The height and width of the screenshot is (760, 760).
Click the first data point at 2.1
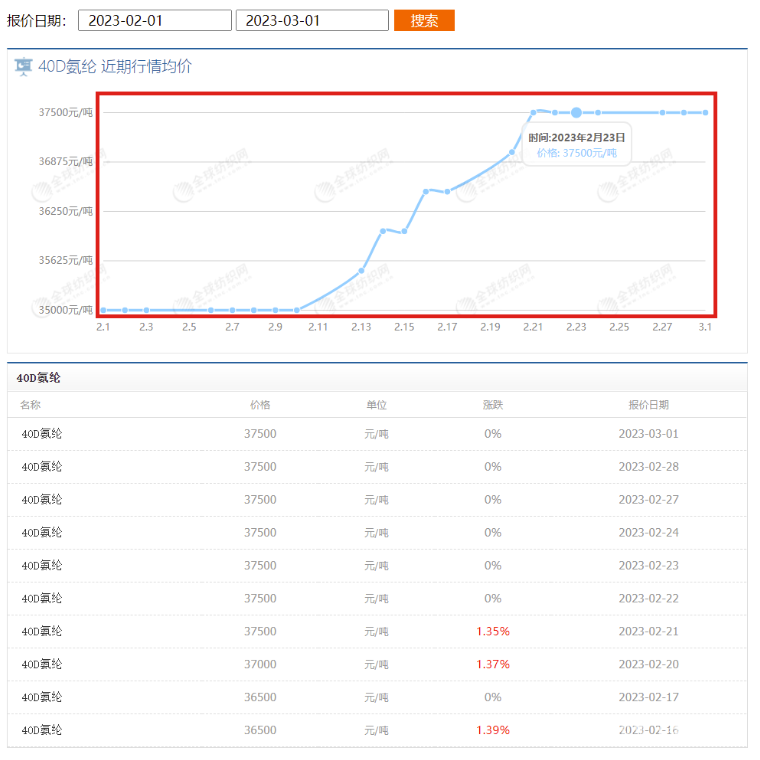pyautogui.click(x=103, y=310)
